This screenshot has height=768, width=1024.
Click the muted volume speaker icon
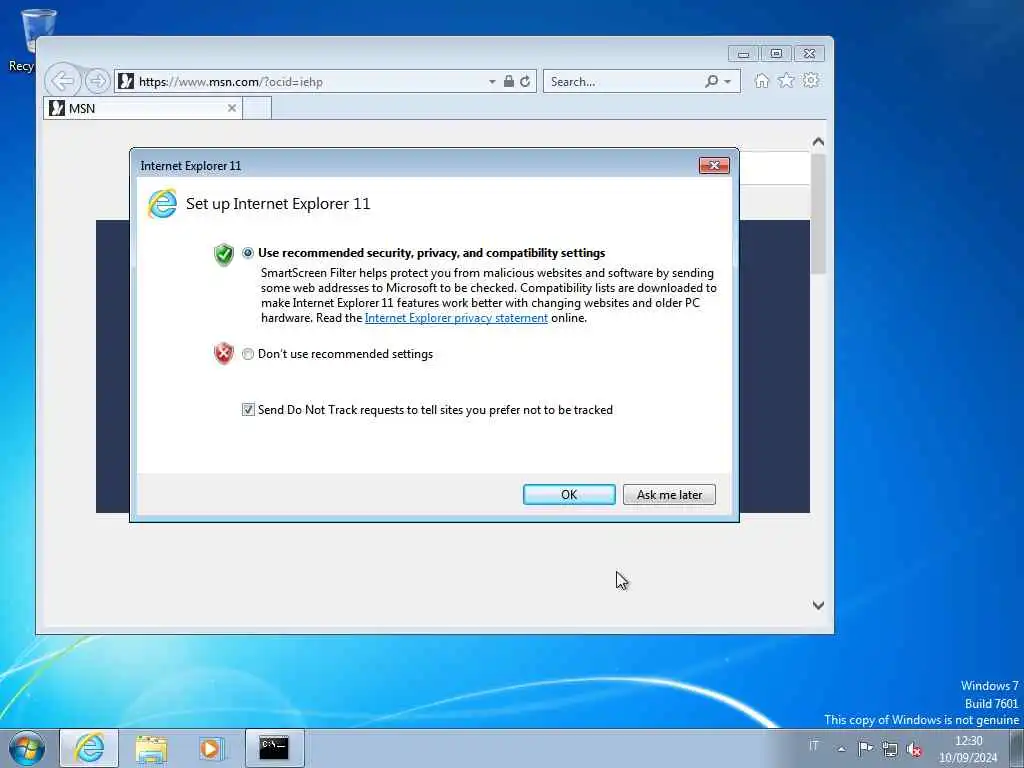(x=914, y=749)
